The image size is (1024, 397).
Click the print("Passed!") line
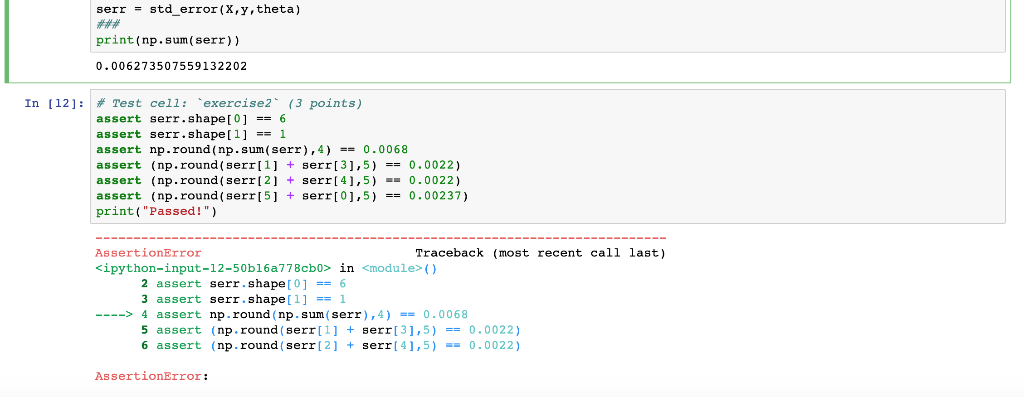point(156,211)
